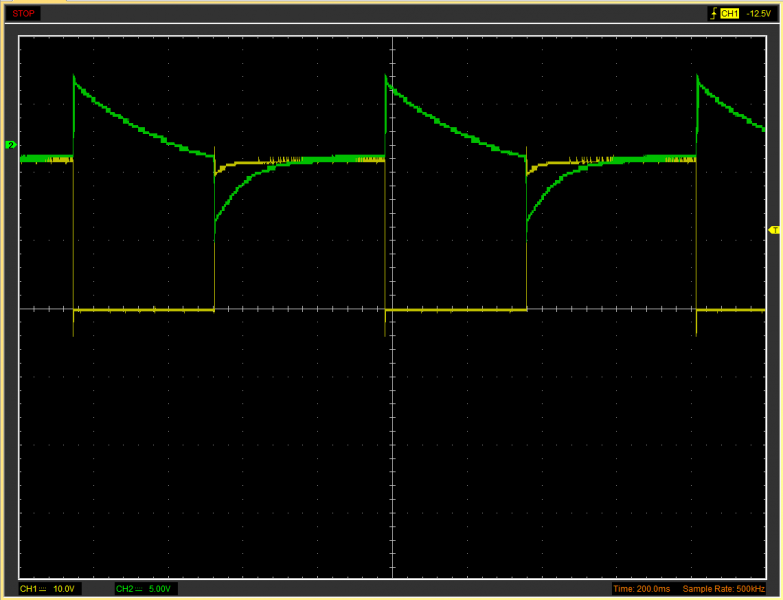Toggle the CH1 label in the bottom bar

point(27,589)
